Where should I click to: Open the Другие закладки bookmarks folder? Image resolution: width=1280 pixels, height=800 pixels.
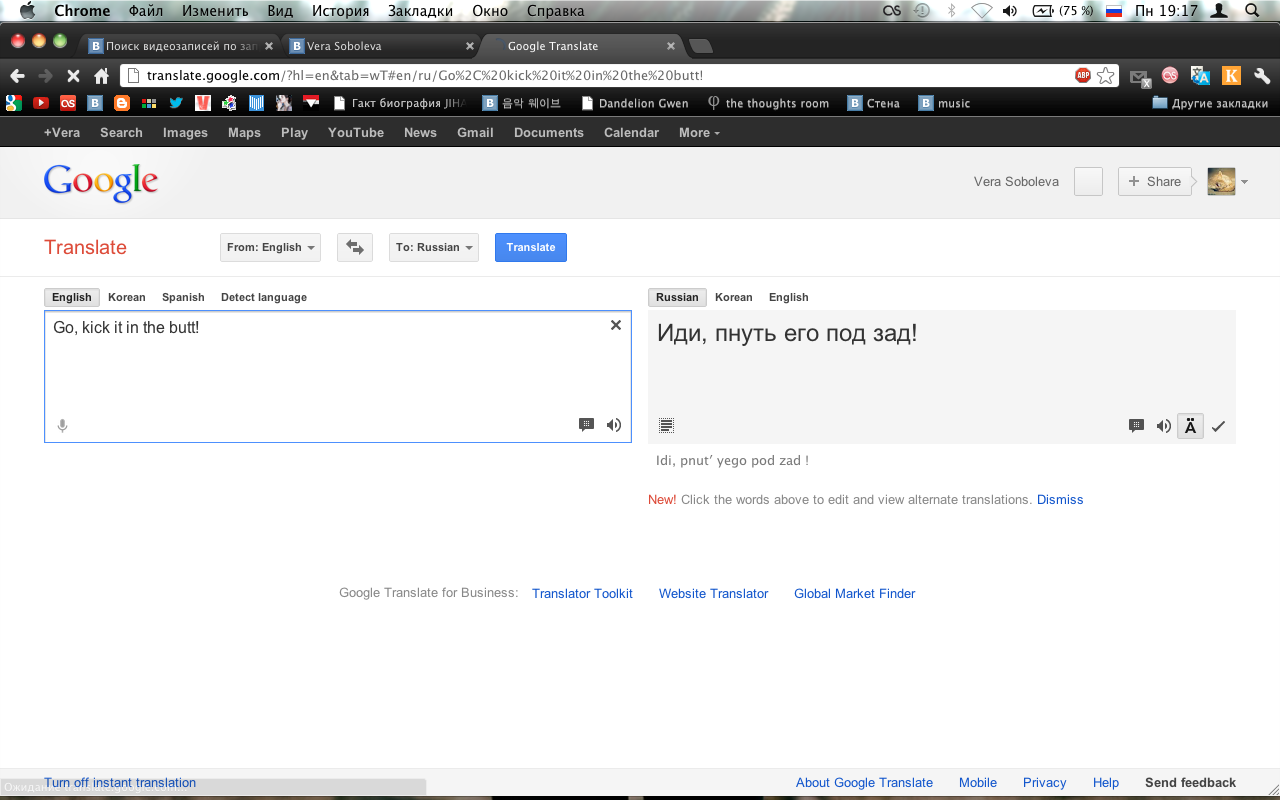pos(1210,103)
